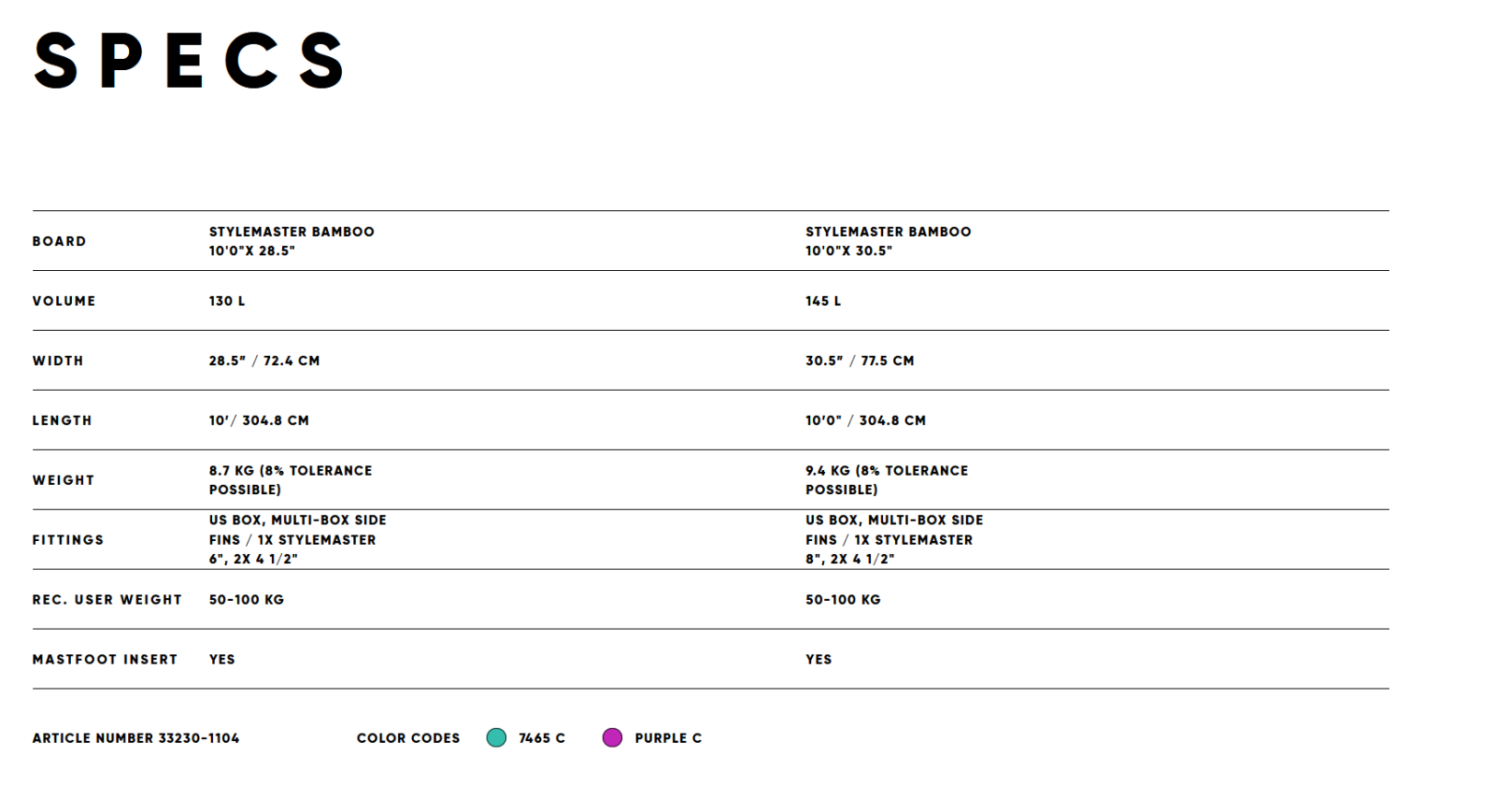The height and width of the screenshot is (812, 1495).
Task: Click the fittings cell with 8" Stylemaster fin
Action: tap(894, 539)
